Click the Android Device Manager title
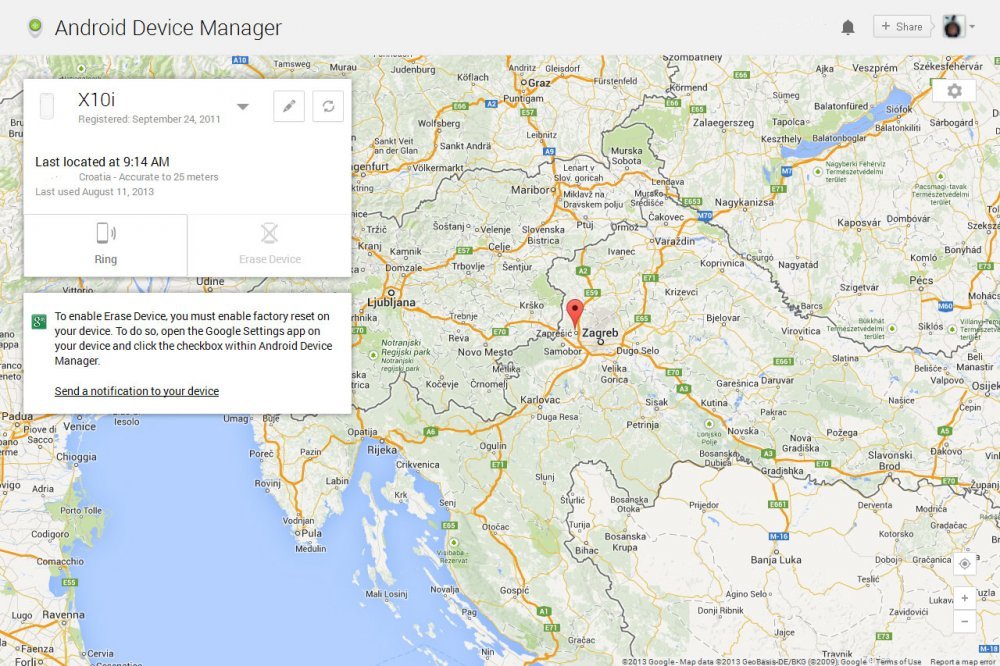This screenshot has height=666, width=1000. (x=168, y=27)
